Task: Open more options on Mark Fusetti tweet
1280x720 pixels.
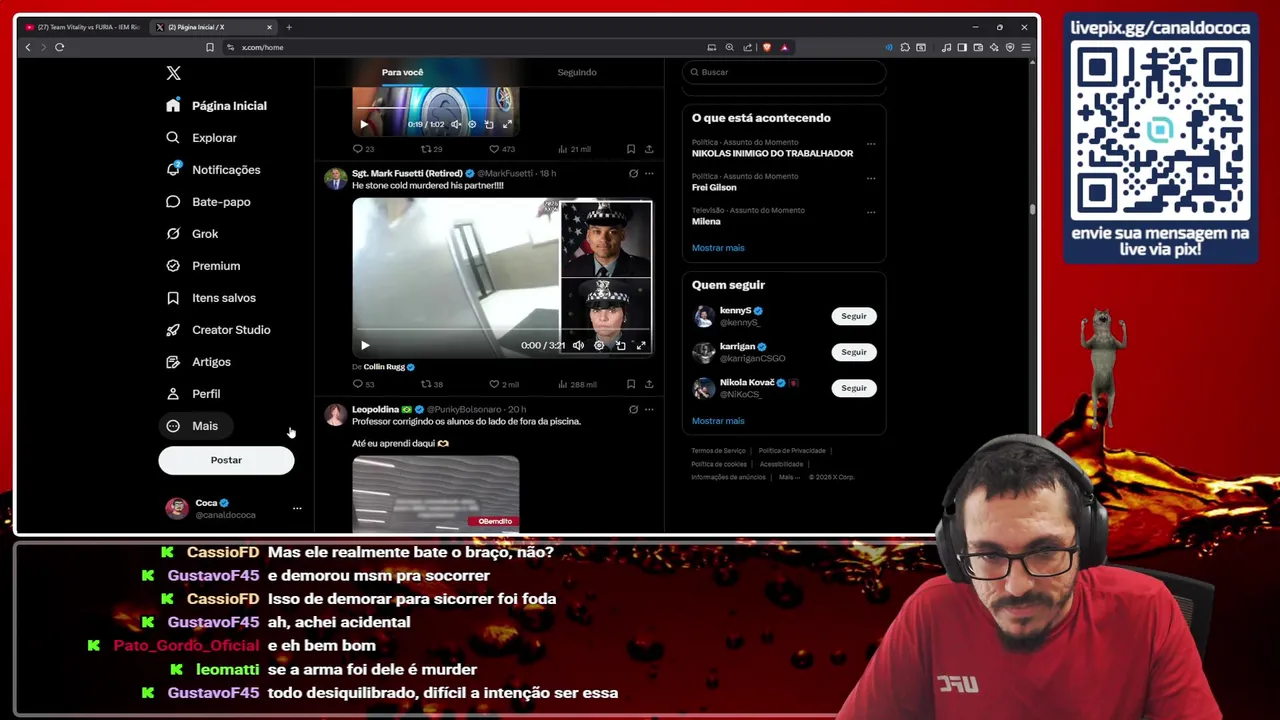Action: [x=649, y=173]
